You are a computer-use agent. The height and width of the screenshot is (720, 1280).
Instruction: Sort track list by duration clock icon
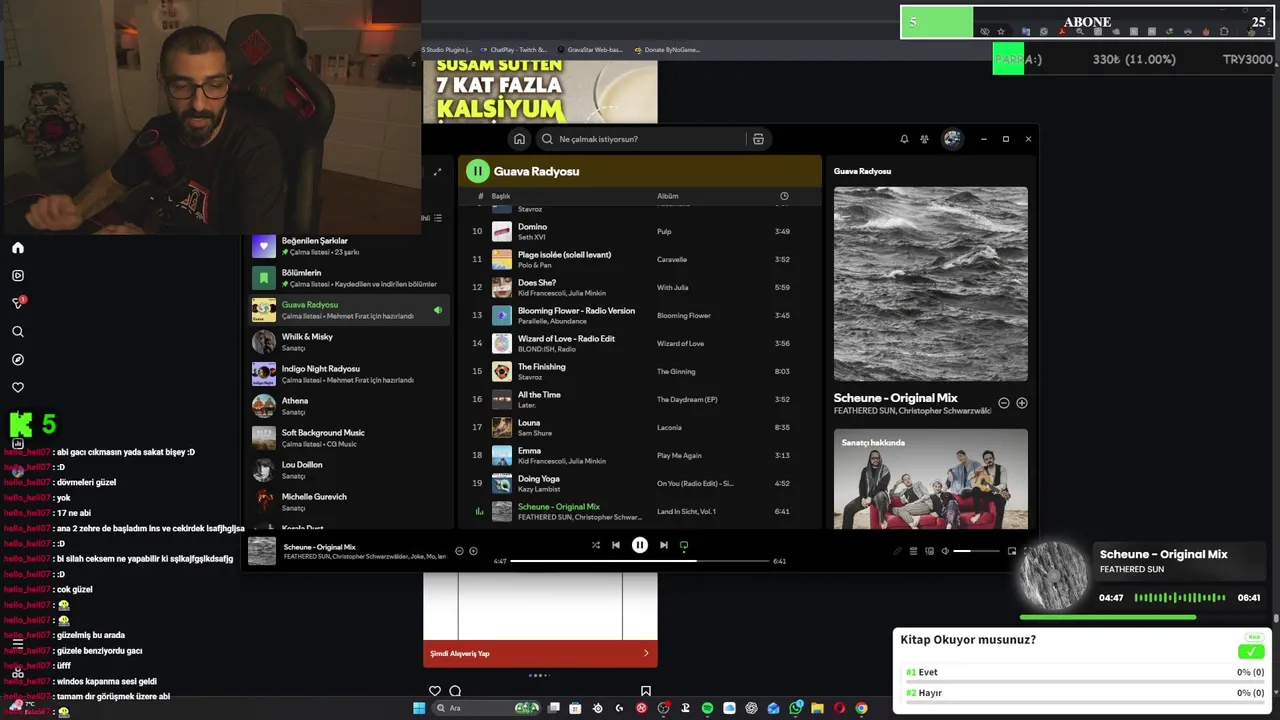(784, 196)
